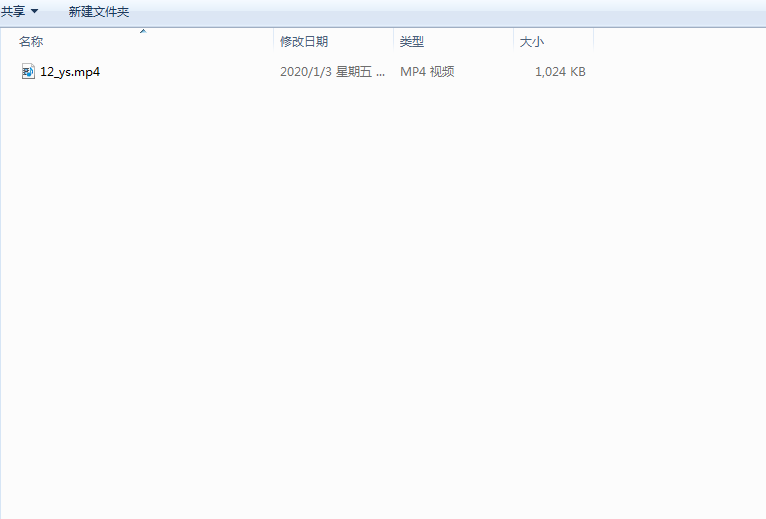Click the 新建文件夹 new folder button
The width and height of the screenshot is (766, 519).
[99, 11]
